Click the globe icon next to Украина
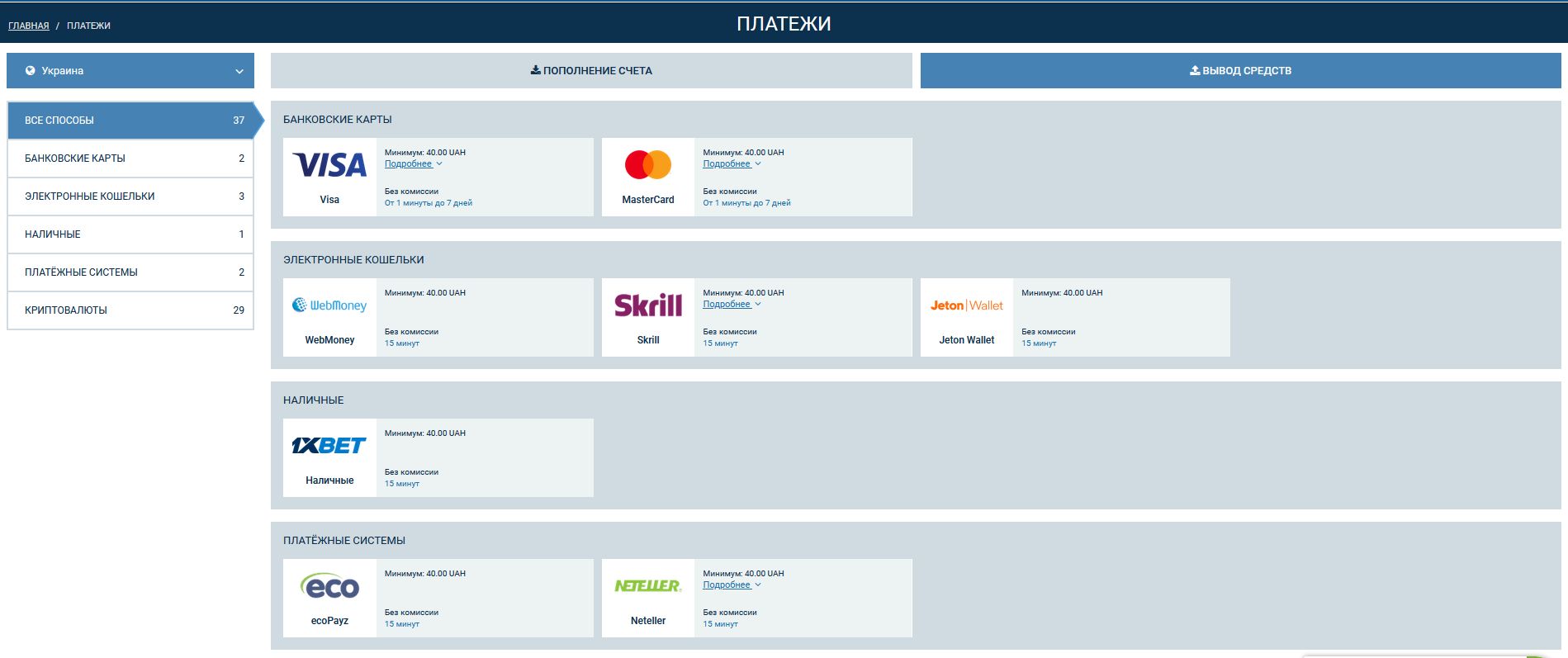1568x658 pixels. coord(31,71)
